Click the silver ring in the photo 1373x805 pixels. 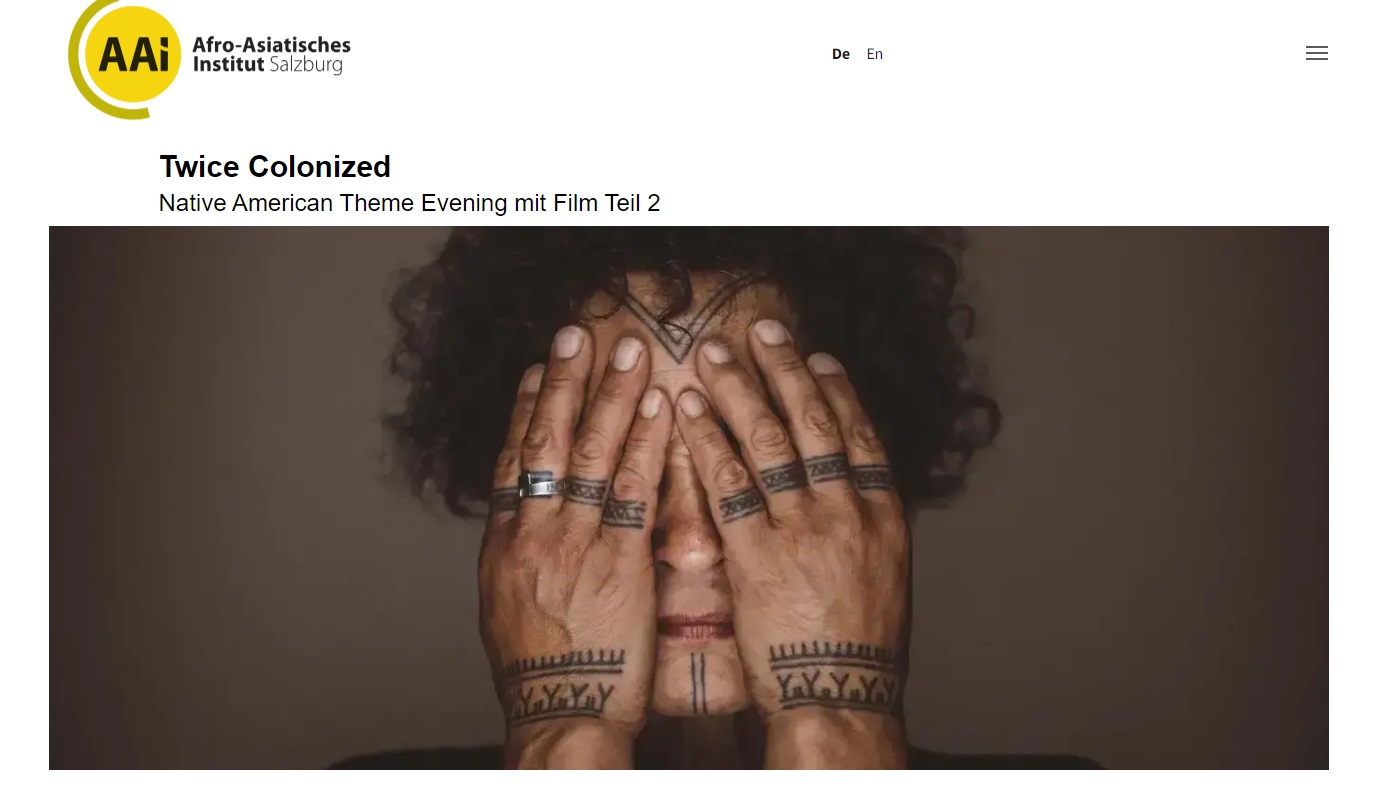[x=538, y=484]
